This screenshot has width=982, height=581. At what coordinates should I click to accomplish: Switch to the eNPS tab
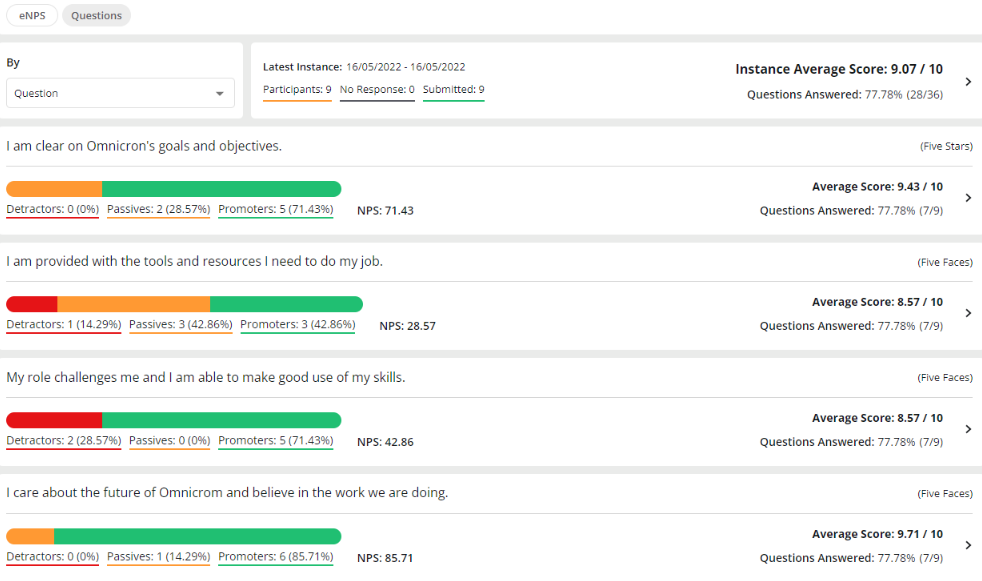point(32,16)
